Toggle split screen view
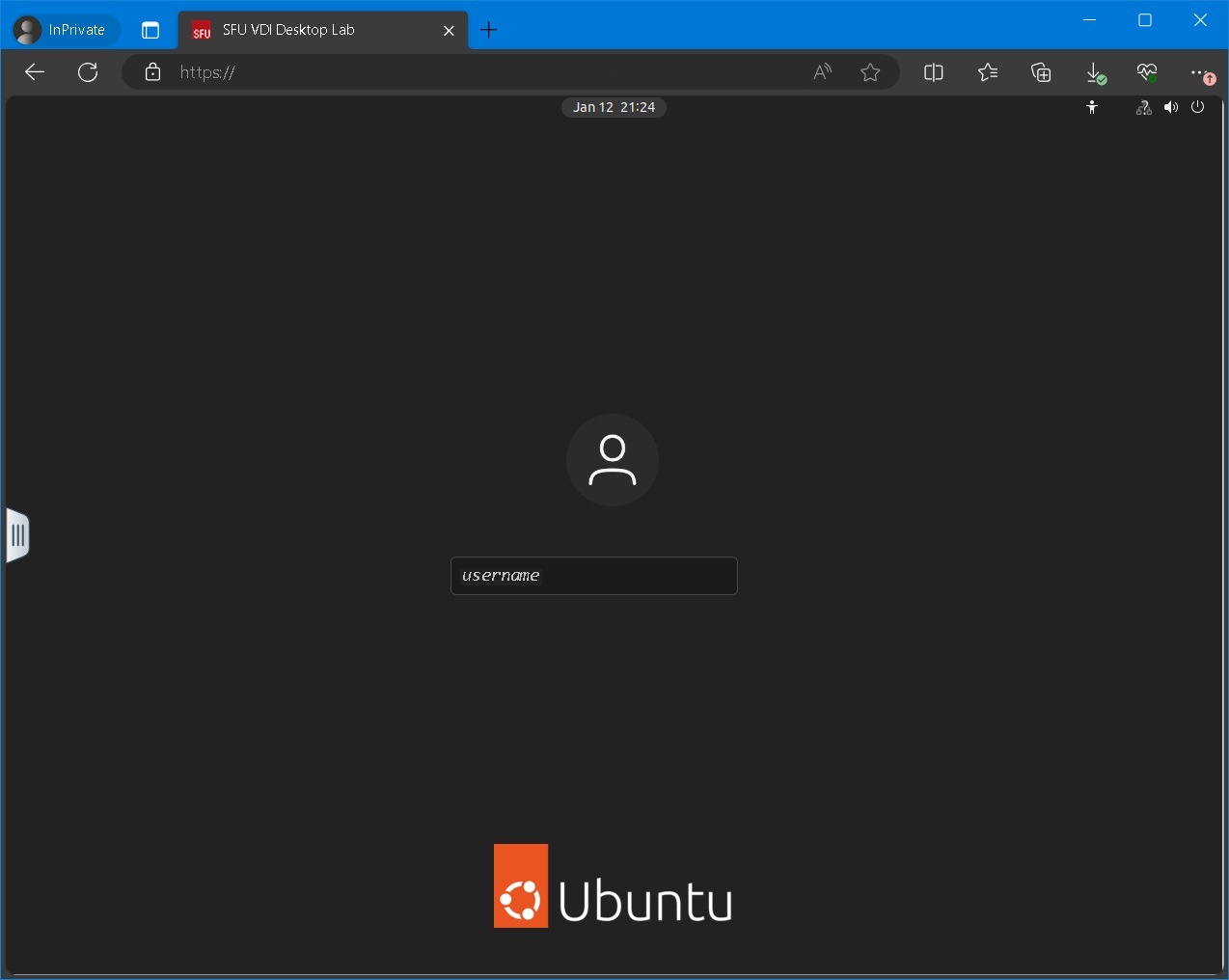The width and height of the screenshot is (1229, 980). click(933, 72)
